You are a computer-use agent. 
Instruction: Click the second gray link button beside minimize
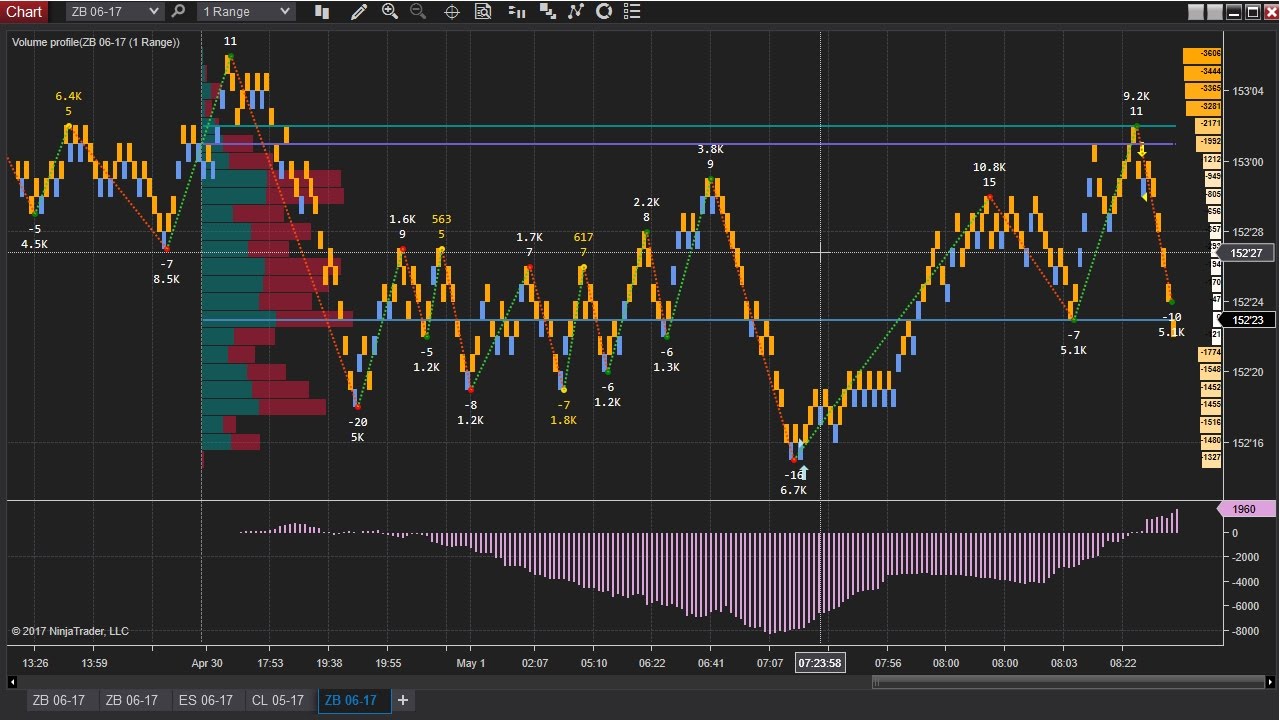pyautogui.click(x=1215, y=12)
